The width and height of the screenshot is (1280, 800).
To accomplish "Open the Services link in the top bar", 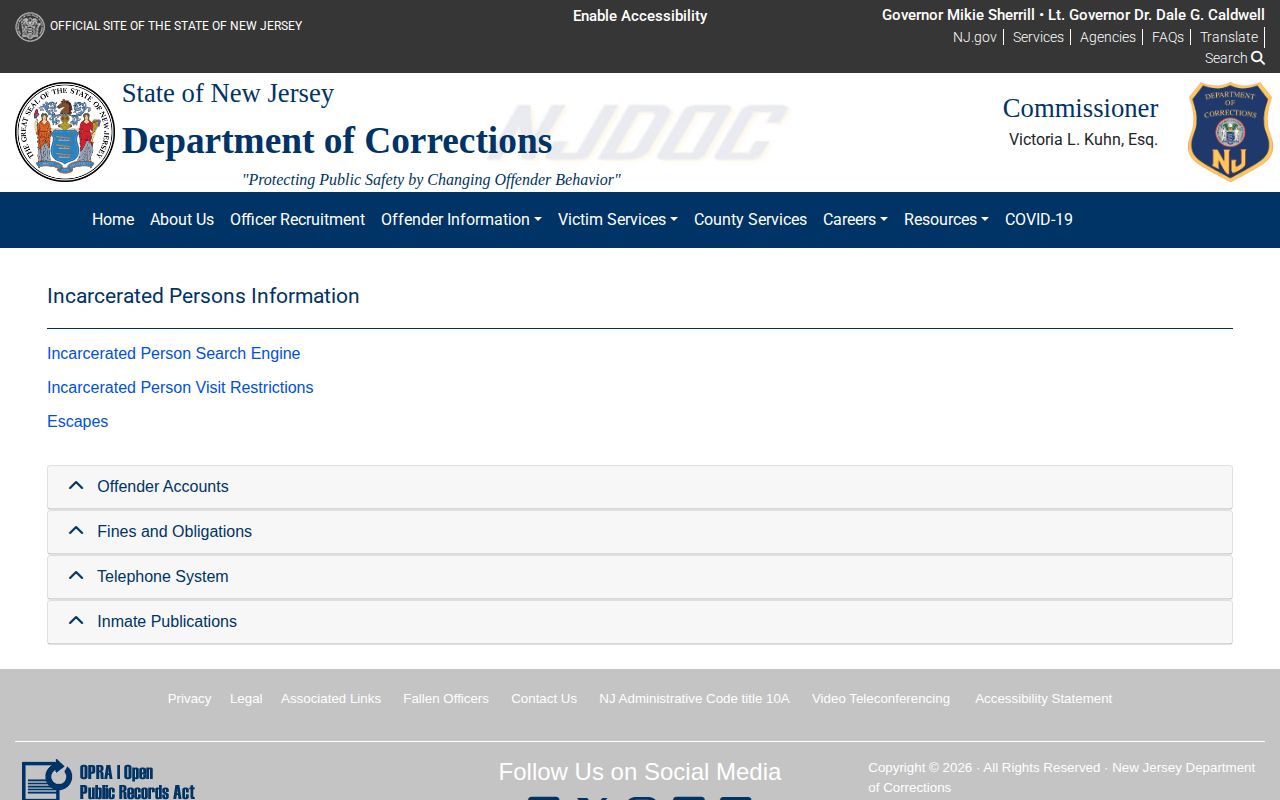I will (x=1038, y=37).
